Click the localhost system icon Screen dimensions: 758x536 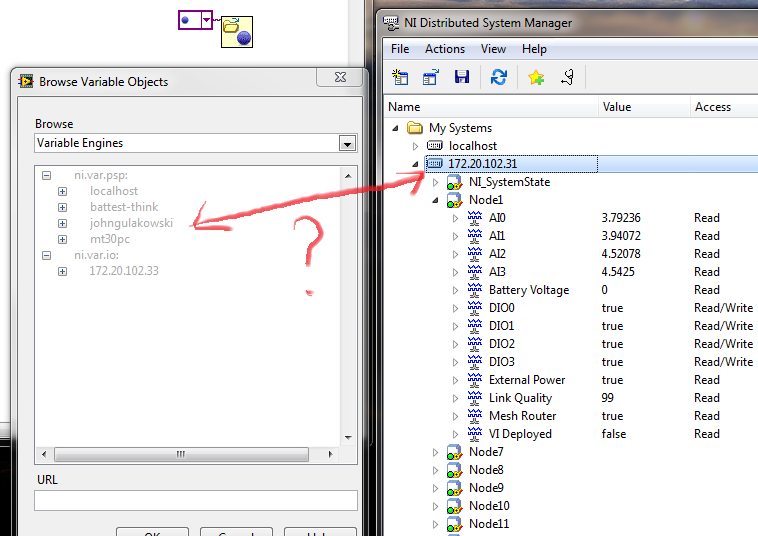pyautogui.click(x=435, y=145)
